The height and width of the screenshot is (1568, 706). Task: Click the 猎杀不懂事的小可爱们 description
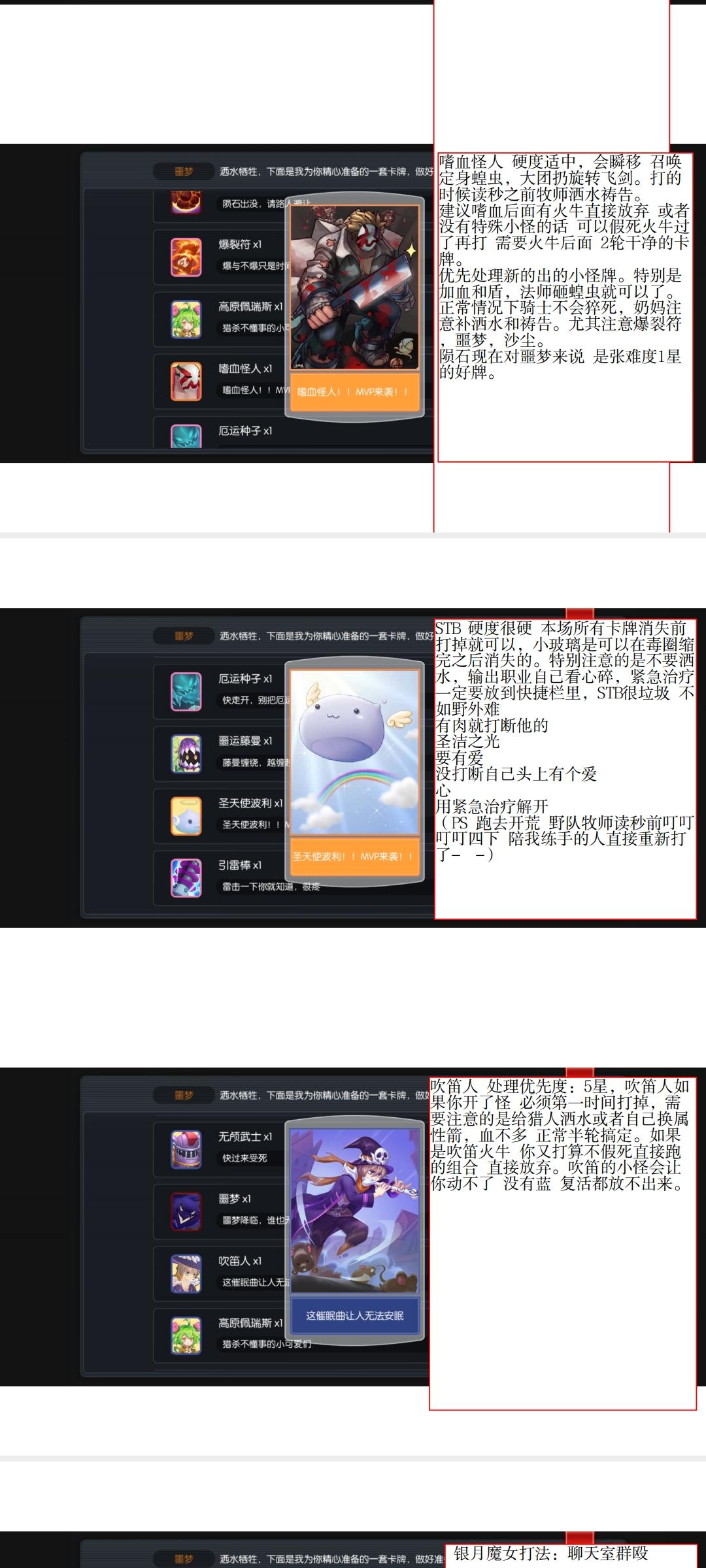tap(267, 1344)
